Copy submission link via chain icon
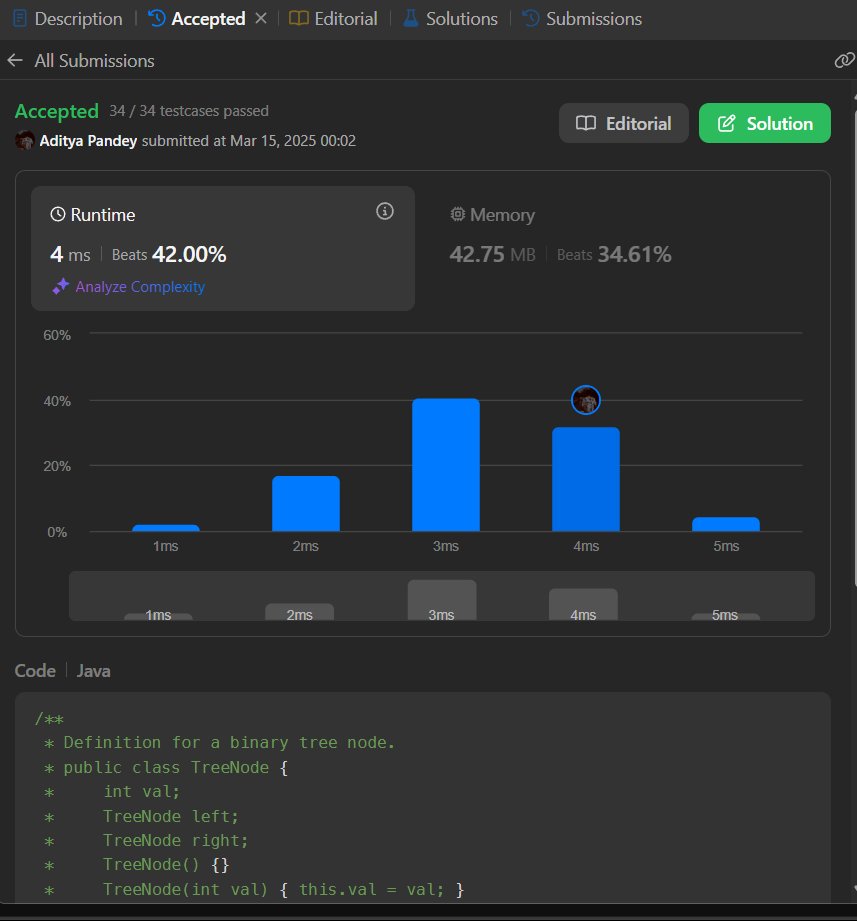 click(844, 60)
